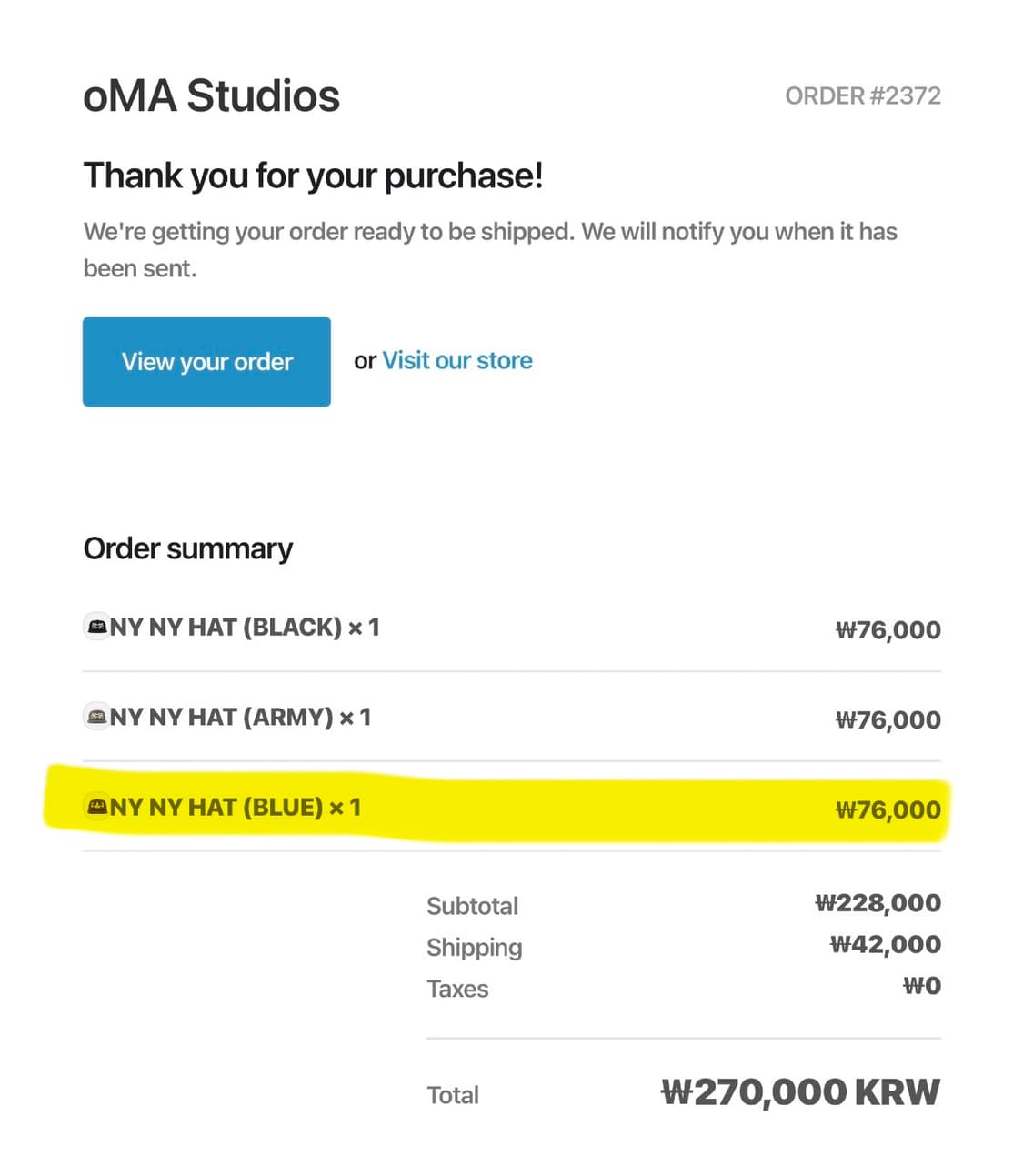
Task: Click the black NY NY hat thumbnail icon
Action: point(96,627)
